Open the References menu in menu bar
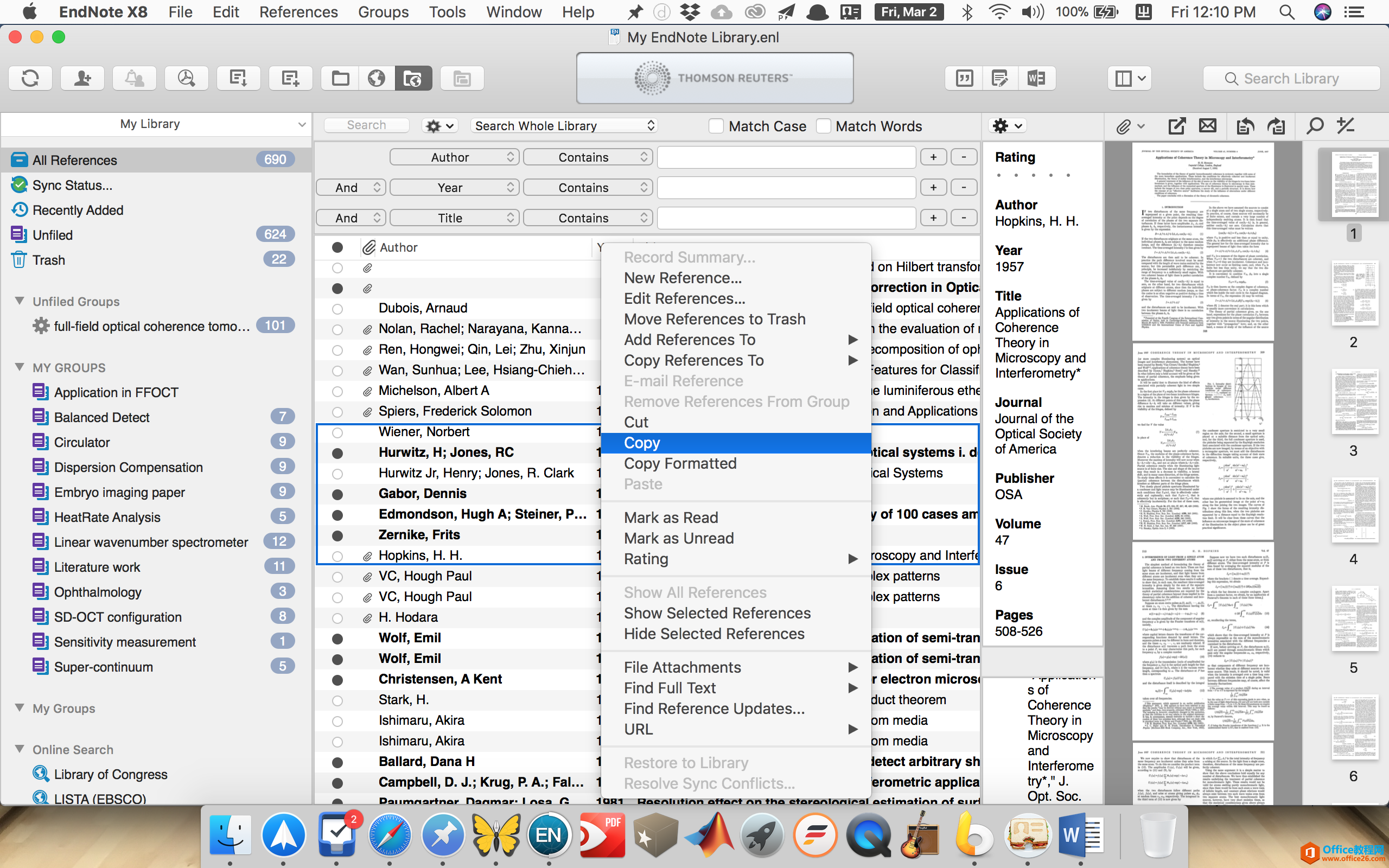The width and height of the screenshot is (1389, 868). [298, 12]
